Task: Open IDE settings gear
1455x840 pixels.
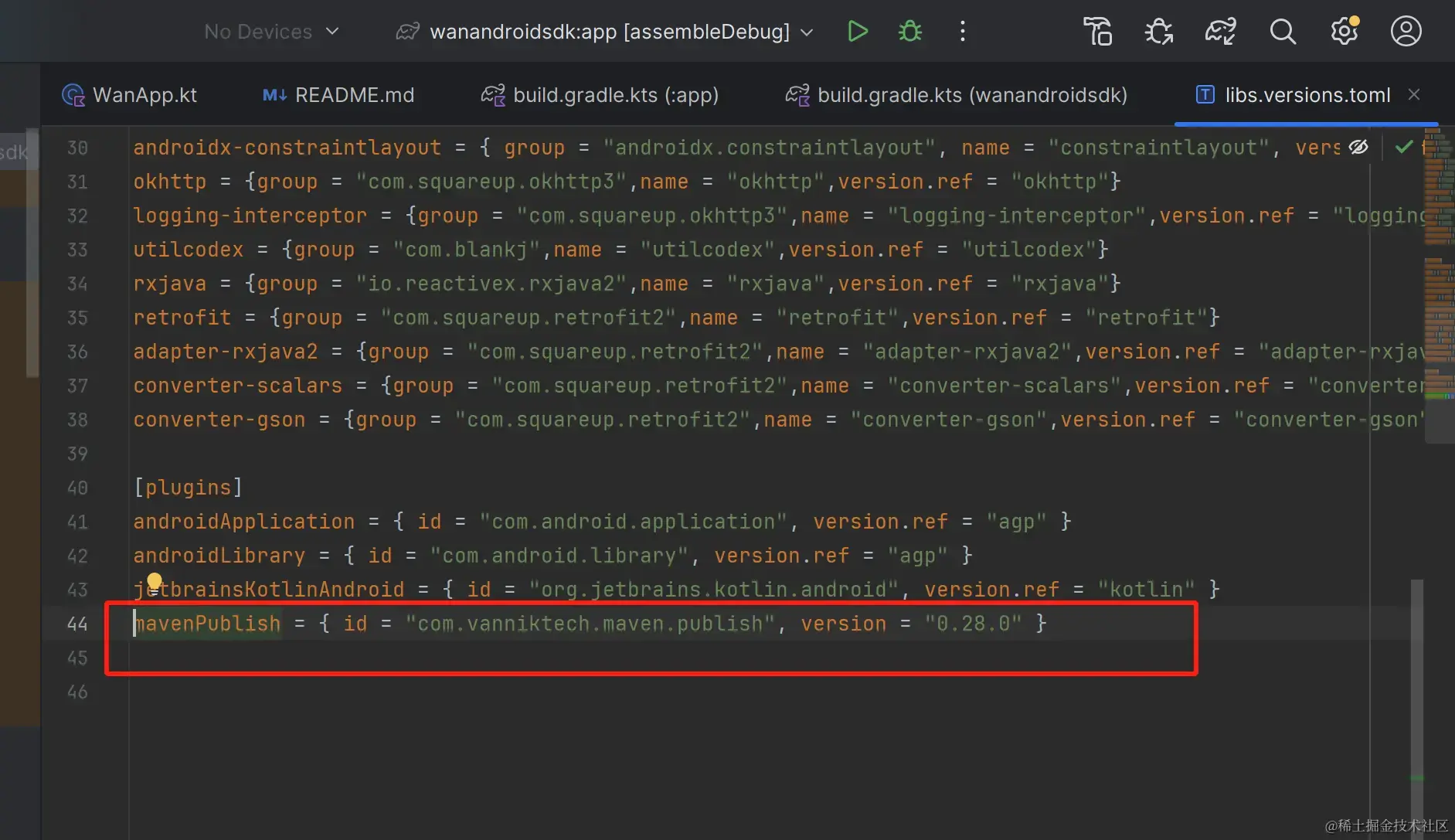Action: tap(1345, 32)
